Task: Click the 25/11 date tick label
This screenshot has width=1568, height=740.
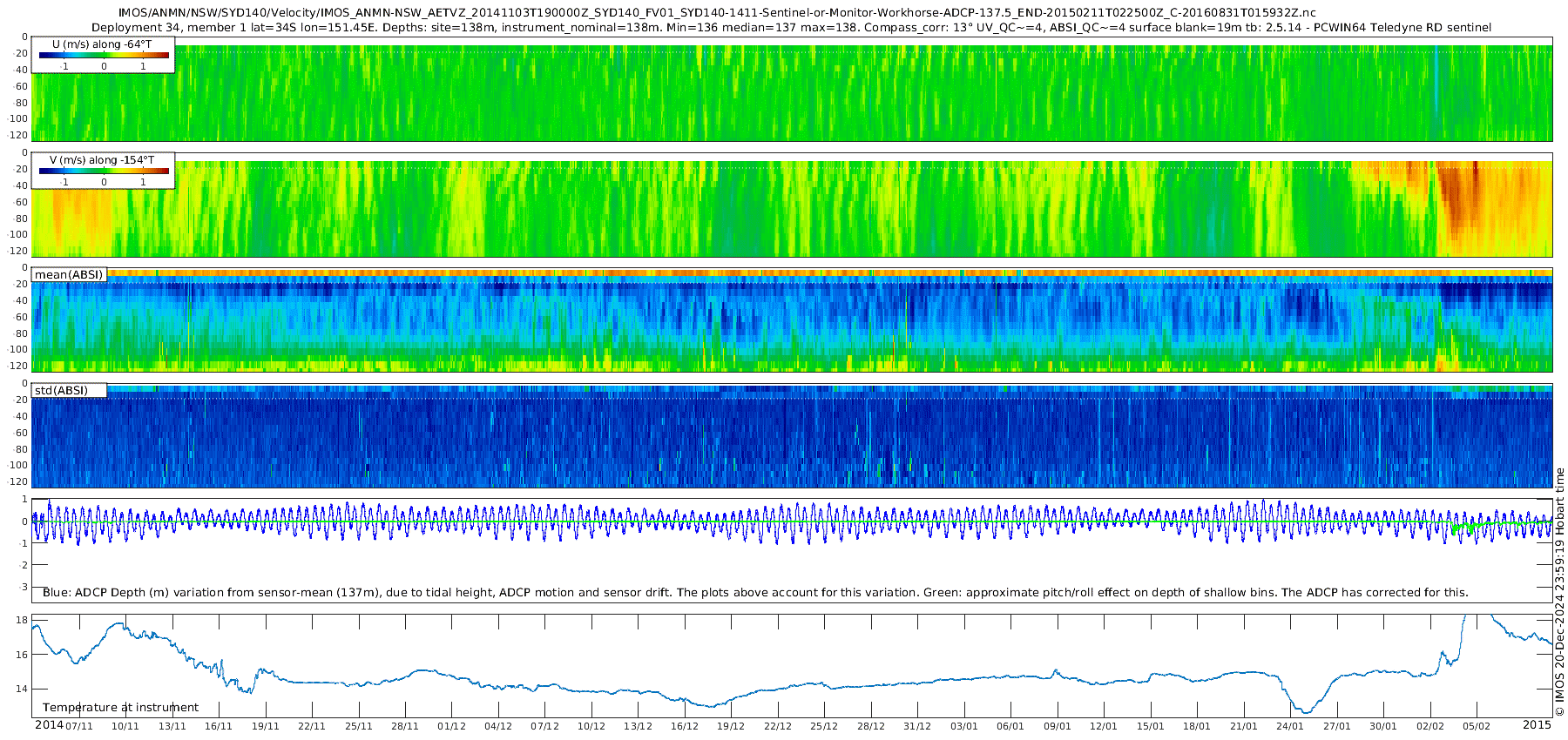Action: tap(358, 726)
